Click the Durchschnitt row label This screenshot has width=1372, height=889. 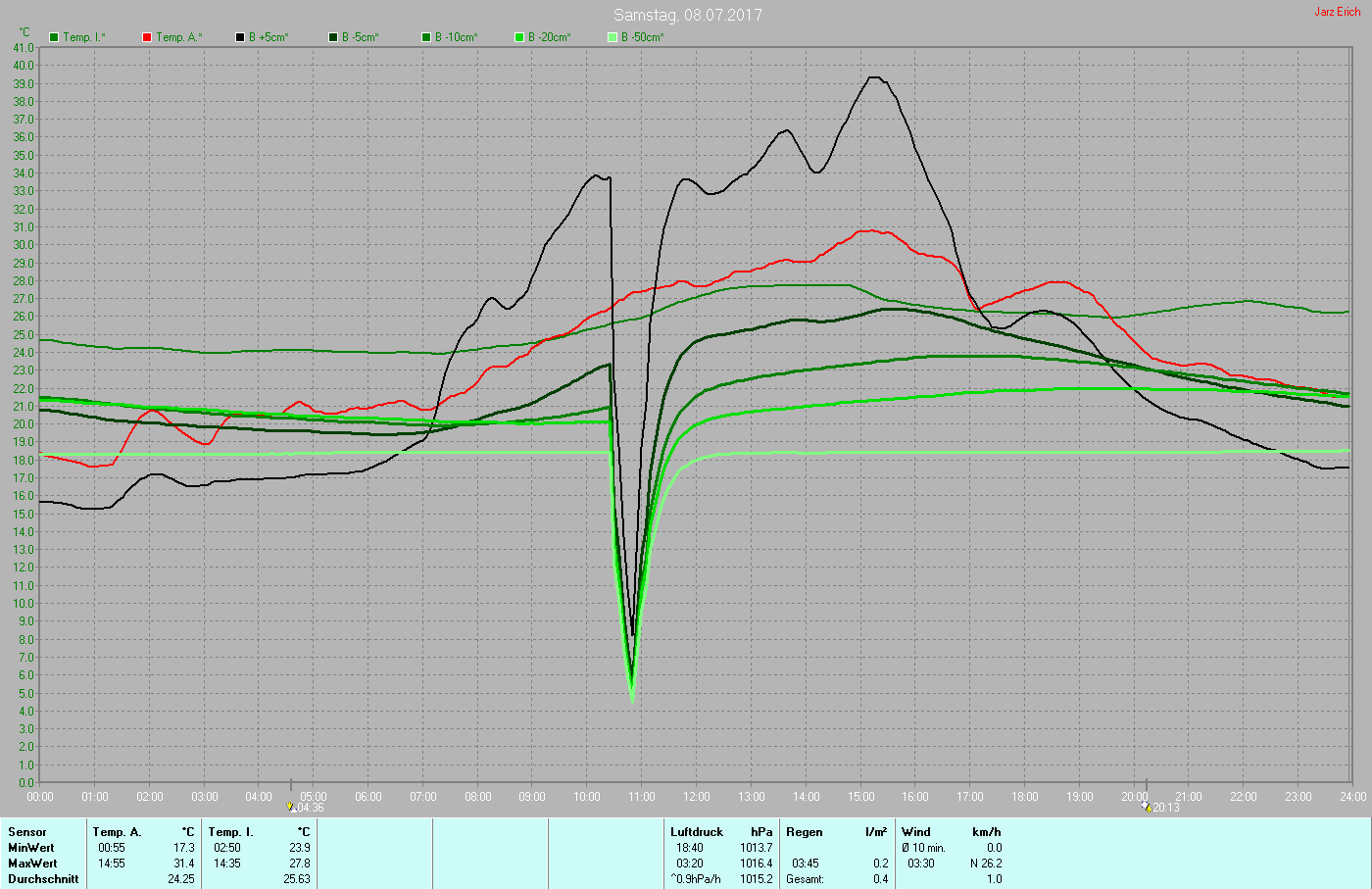pyautogui.click(x=43, y=879)
